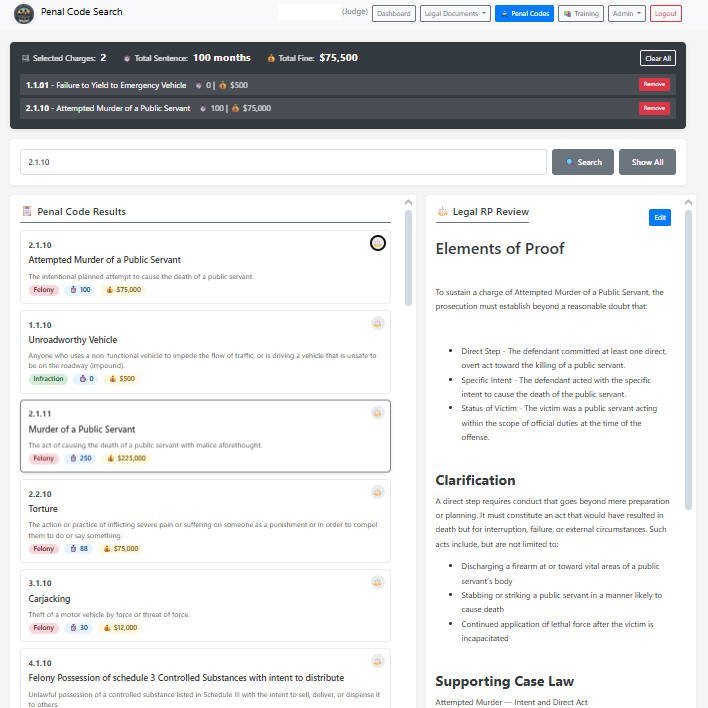Edit the Legal RP Review
Image resolution: width=708 pixels, height=708 pixels.
point(660,218)
